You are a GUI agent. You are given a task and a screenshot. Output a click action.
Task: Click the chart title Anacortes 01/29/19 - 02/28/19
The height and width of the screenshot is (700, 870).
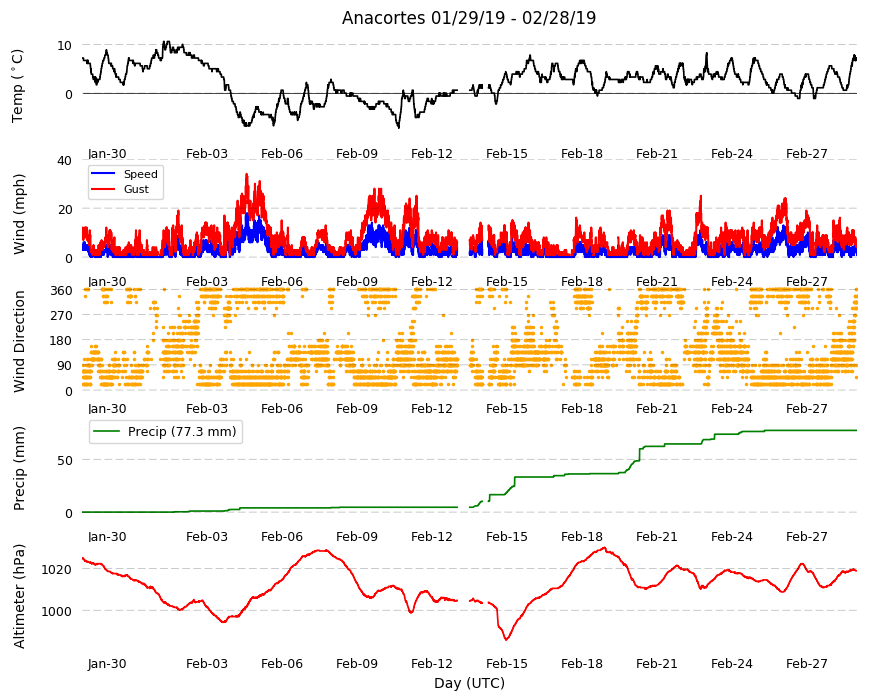point(469,18)
